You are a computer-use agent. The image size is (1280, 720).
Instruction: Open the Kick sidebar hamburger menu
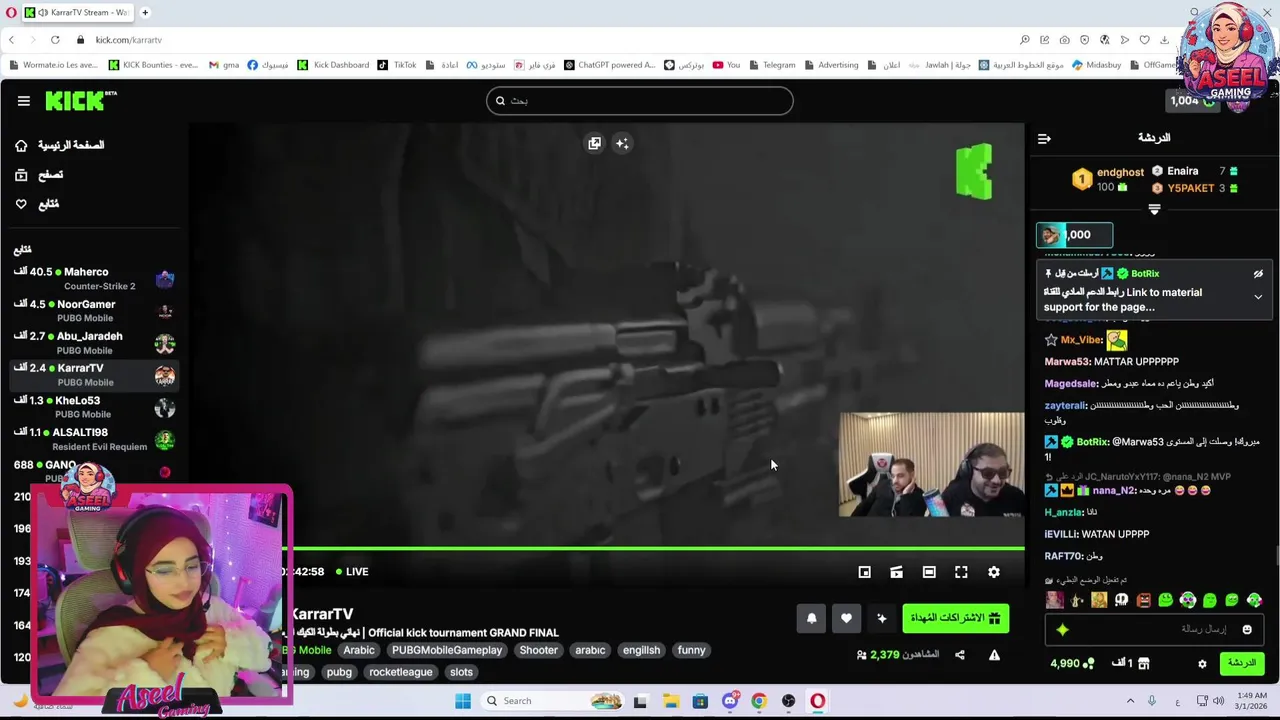tap(23, 101)
